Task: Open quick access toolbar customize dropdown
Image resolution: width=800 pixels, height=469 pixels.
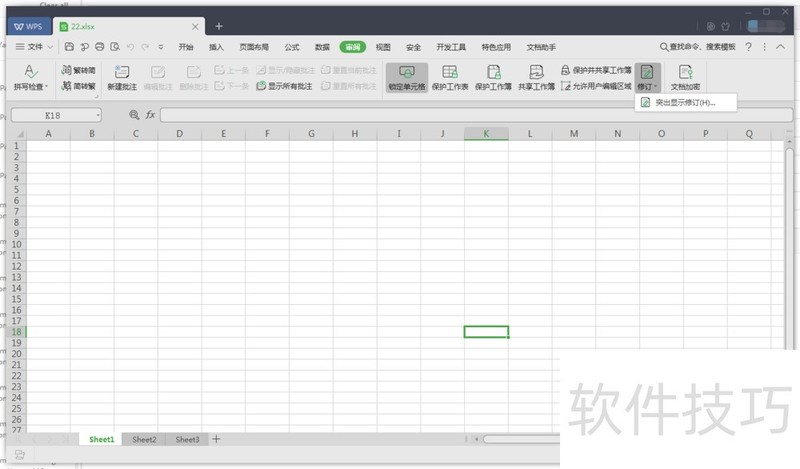Action: pyautogui.click(x=161, y=47)
